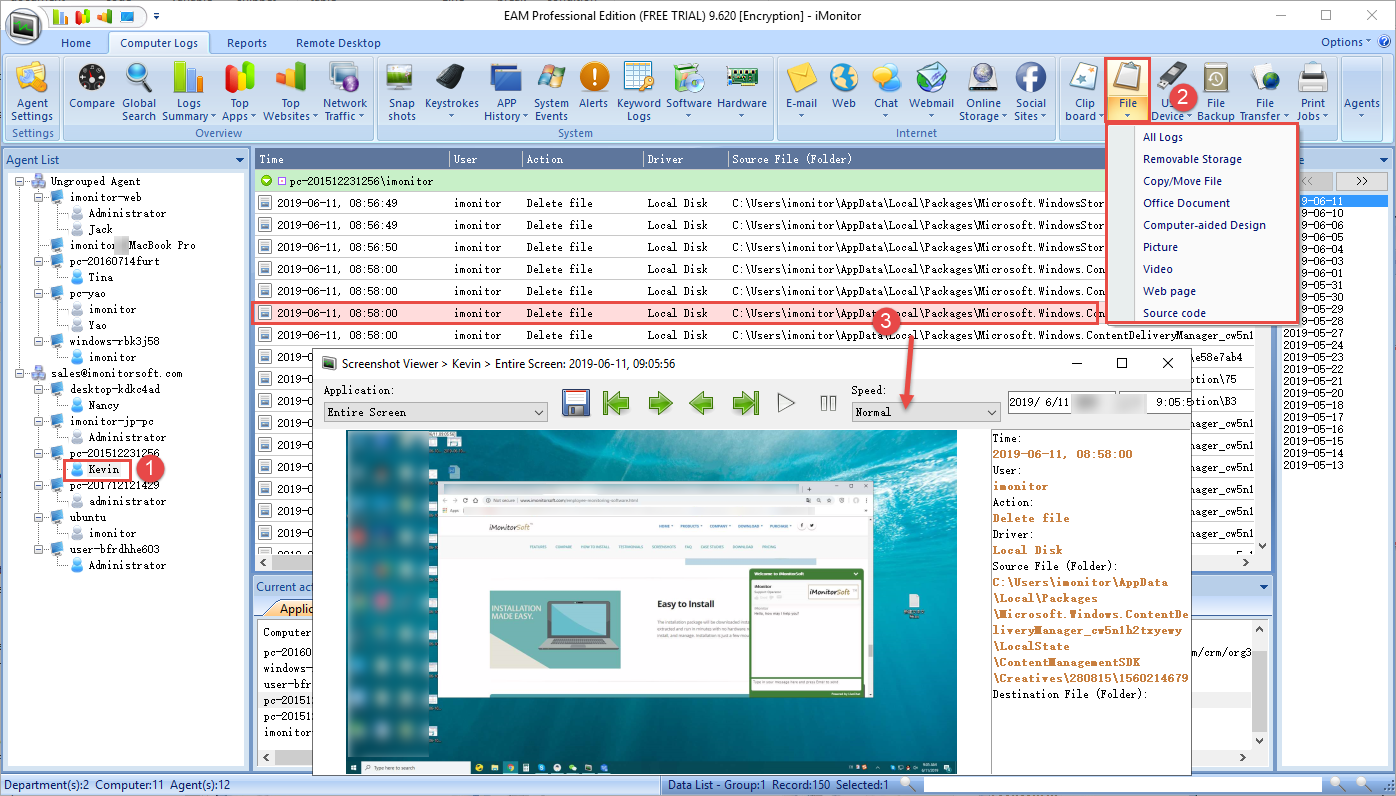Open Snapshots in the System ribbon group
The image size is (1396, 796).
click(x=401, y=91)
